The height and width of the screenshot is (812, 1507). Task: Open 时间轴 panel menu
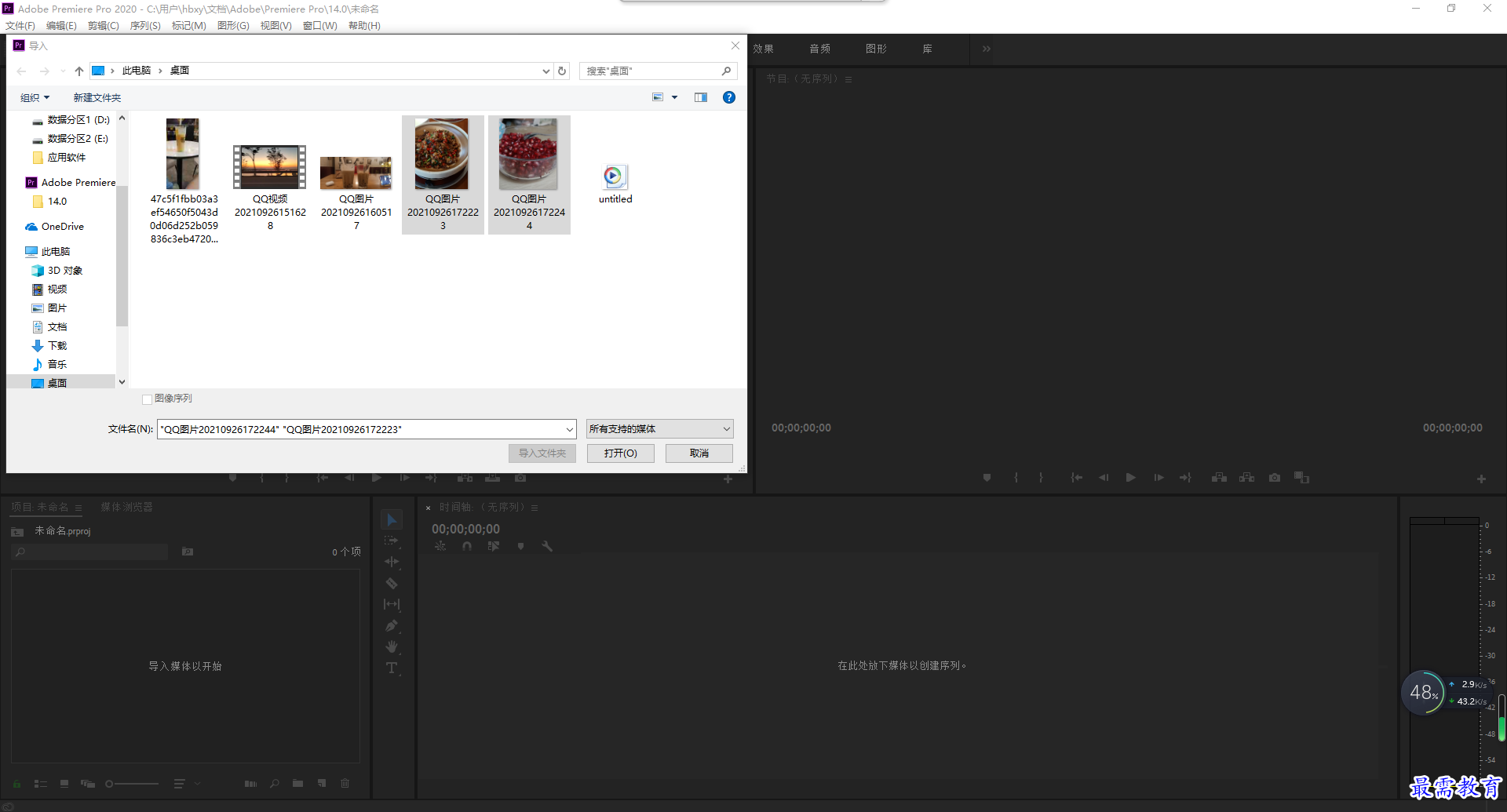pos(535,508)
